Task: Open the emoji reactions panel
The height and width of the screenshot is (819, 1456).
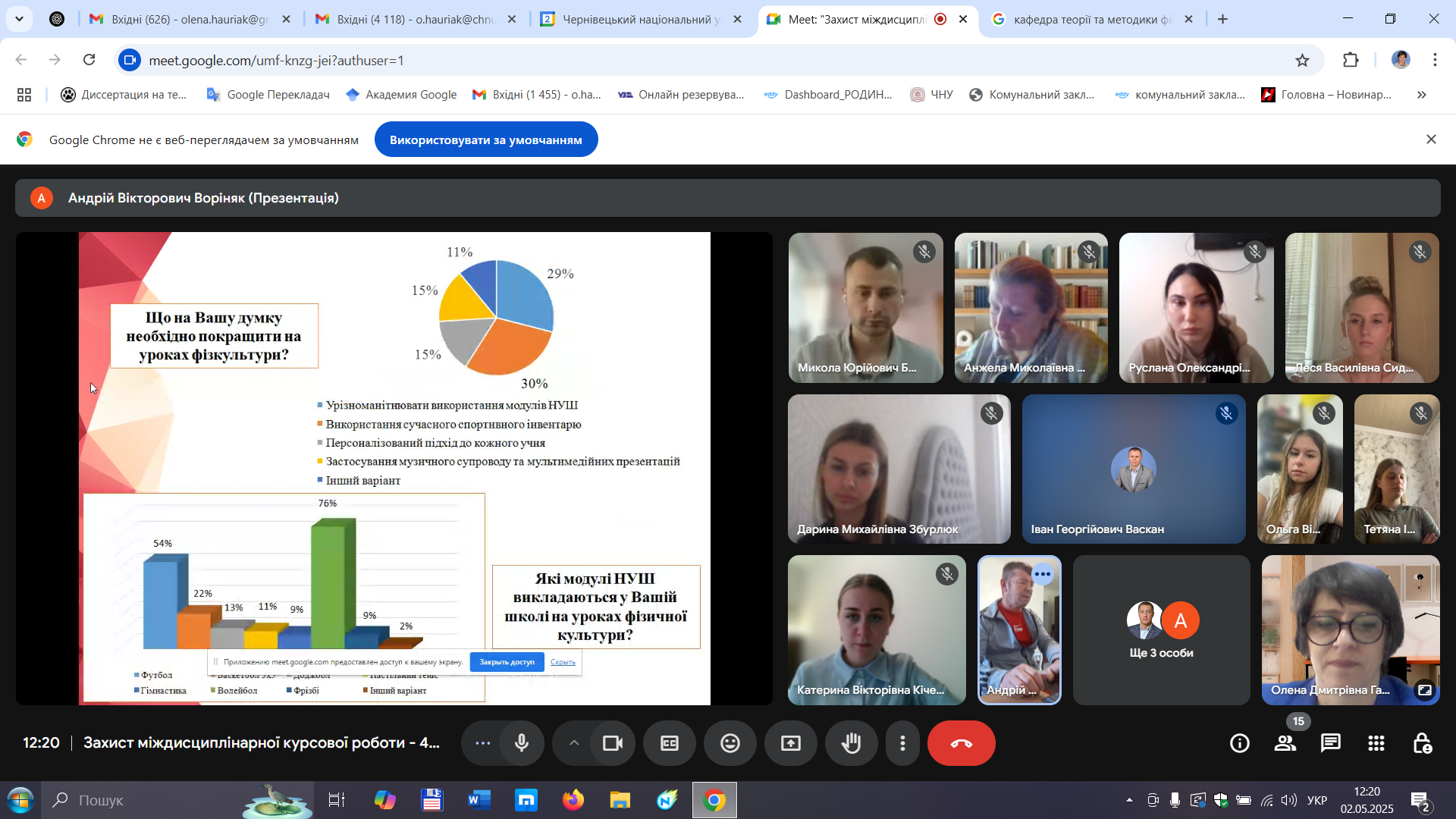Action: click(730, 743)
